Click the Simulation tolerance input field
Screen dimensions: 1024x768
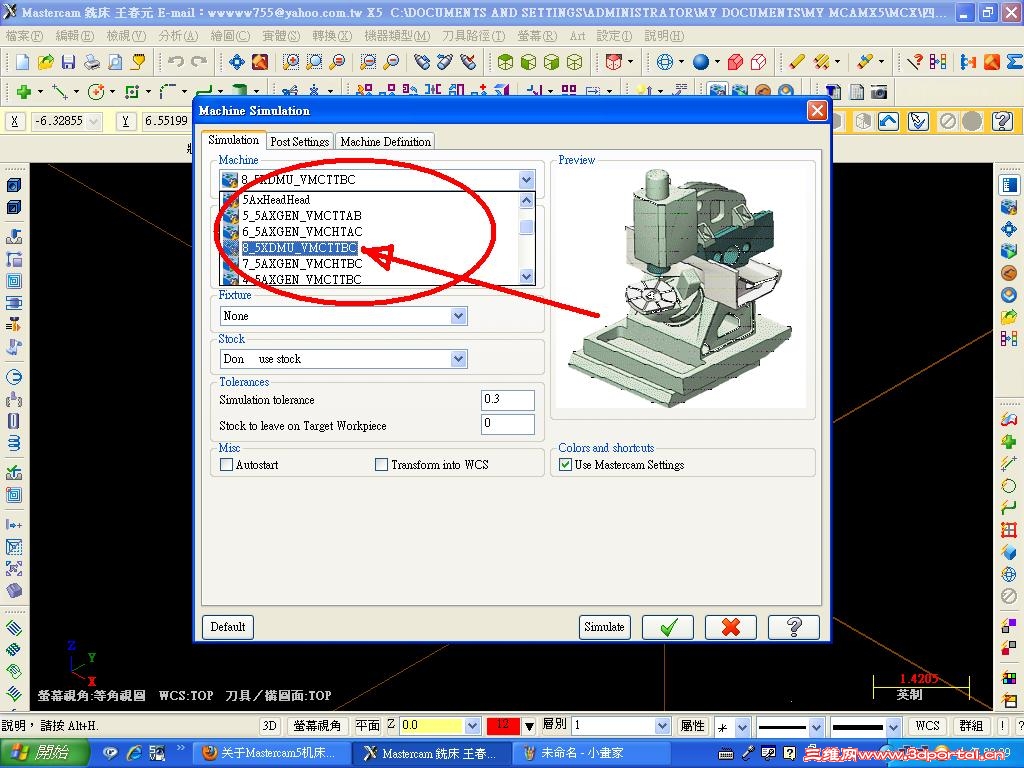[508, 400]
